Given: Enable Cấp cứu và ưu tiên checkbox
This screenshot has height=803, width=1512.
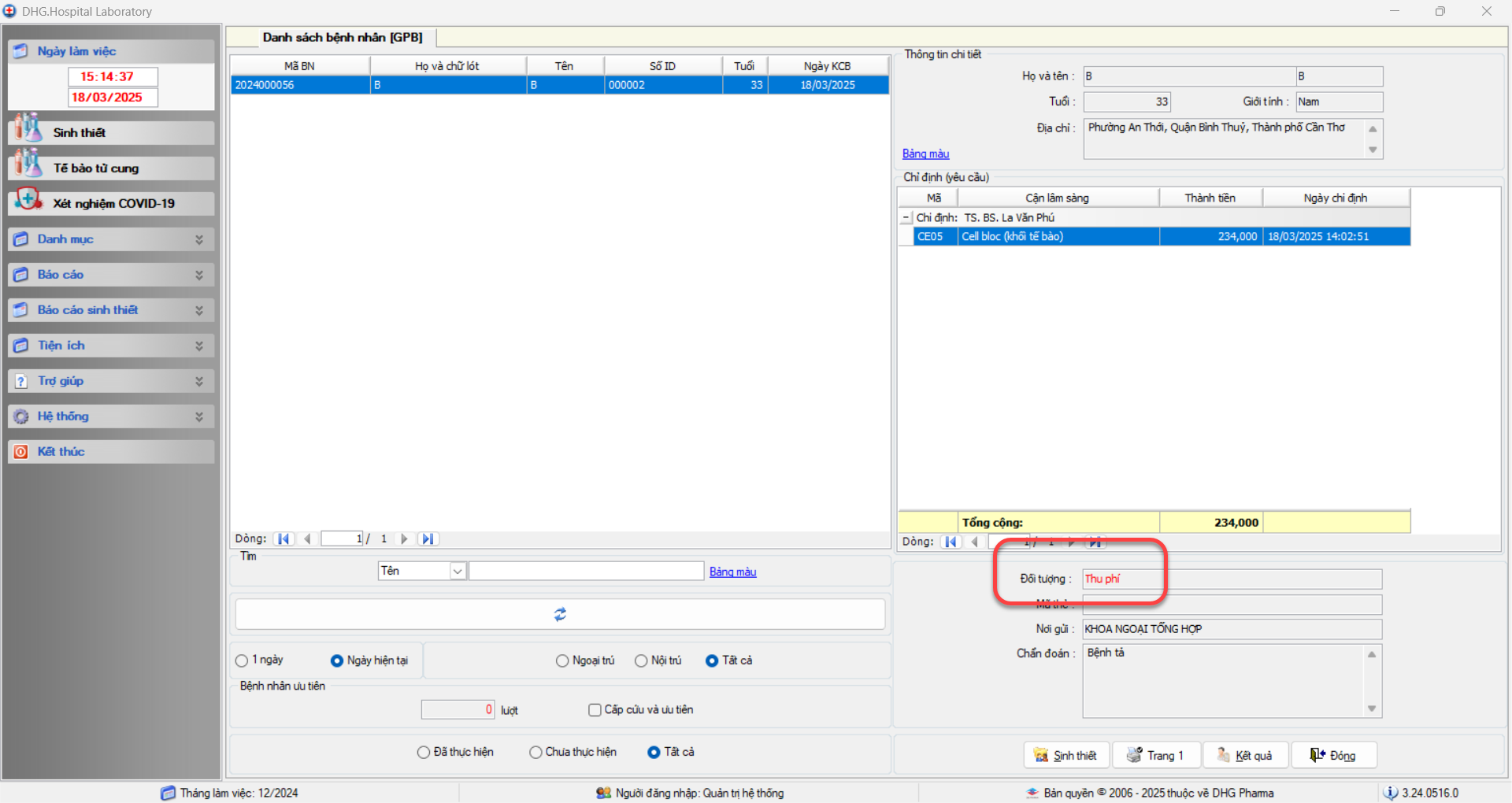Looking at the screenshot, I should click(x=595, y=710).
